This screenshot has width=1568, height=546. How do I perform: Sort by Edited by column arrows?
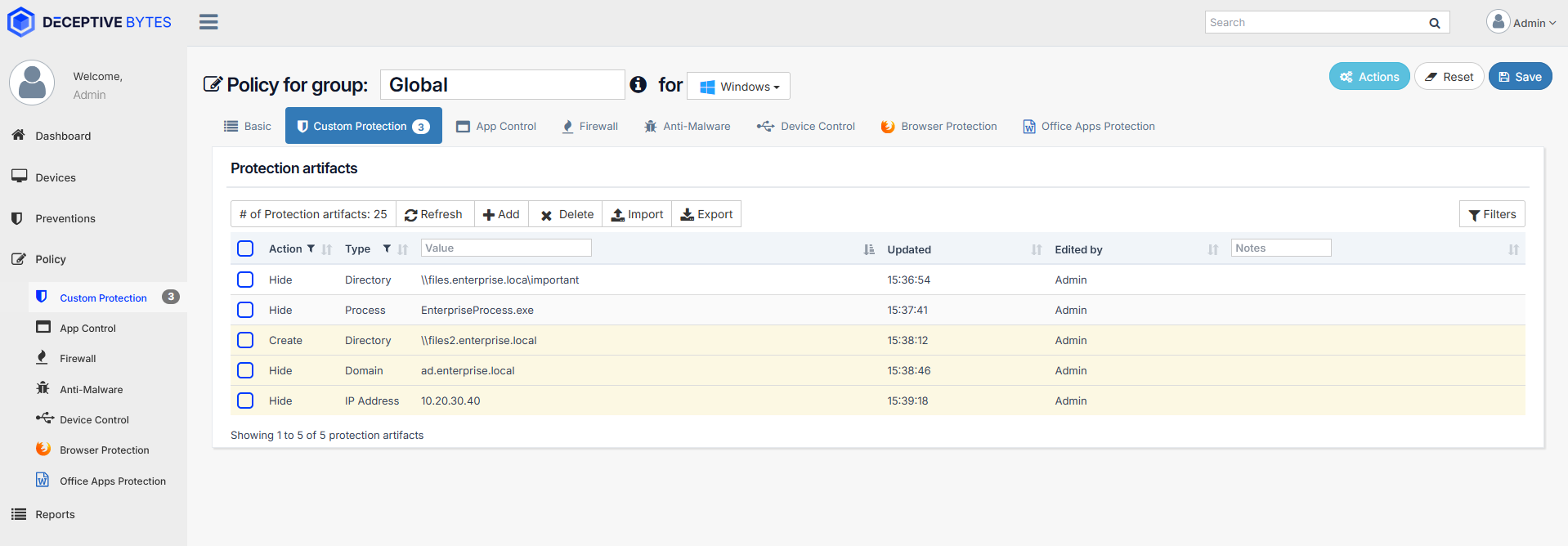tap(1213, 249)
